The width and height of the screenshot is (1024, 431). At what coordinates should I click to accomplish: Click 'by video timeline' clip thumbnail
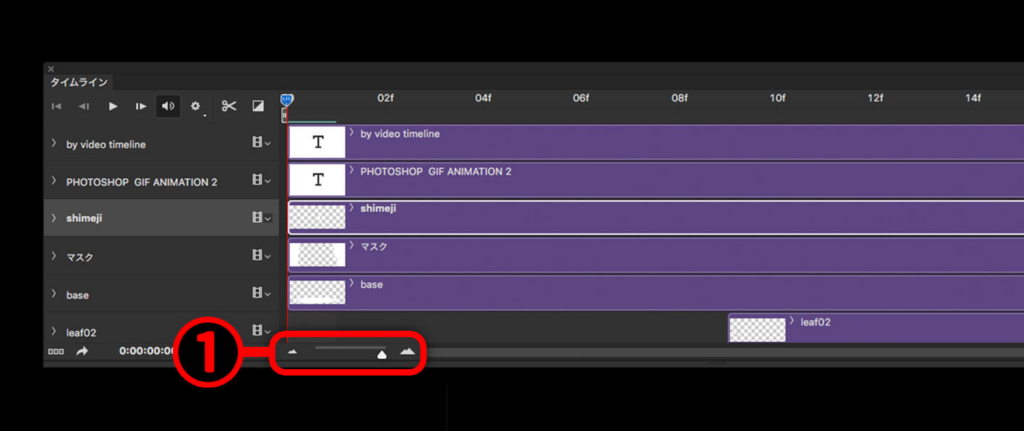coord(317,142)
